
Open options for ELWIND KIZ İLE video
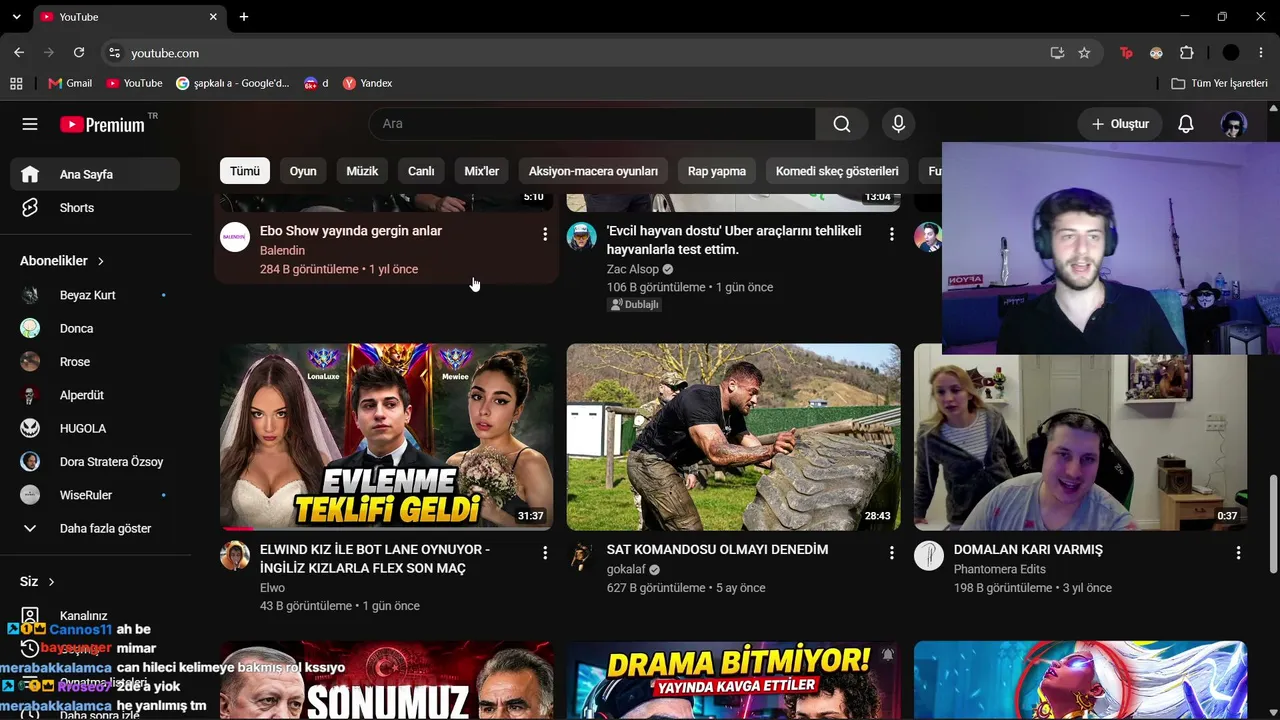click(545, 553)
